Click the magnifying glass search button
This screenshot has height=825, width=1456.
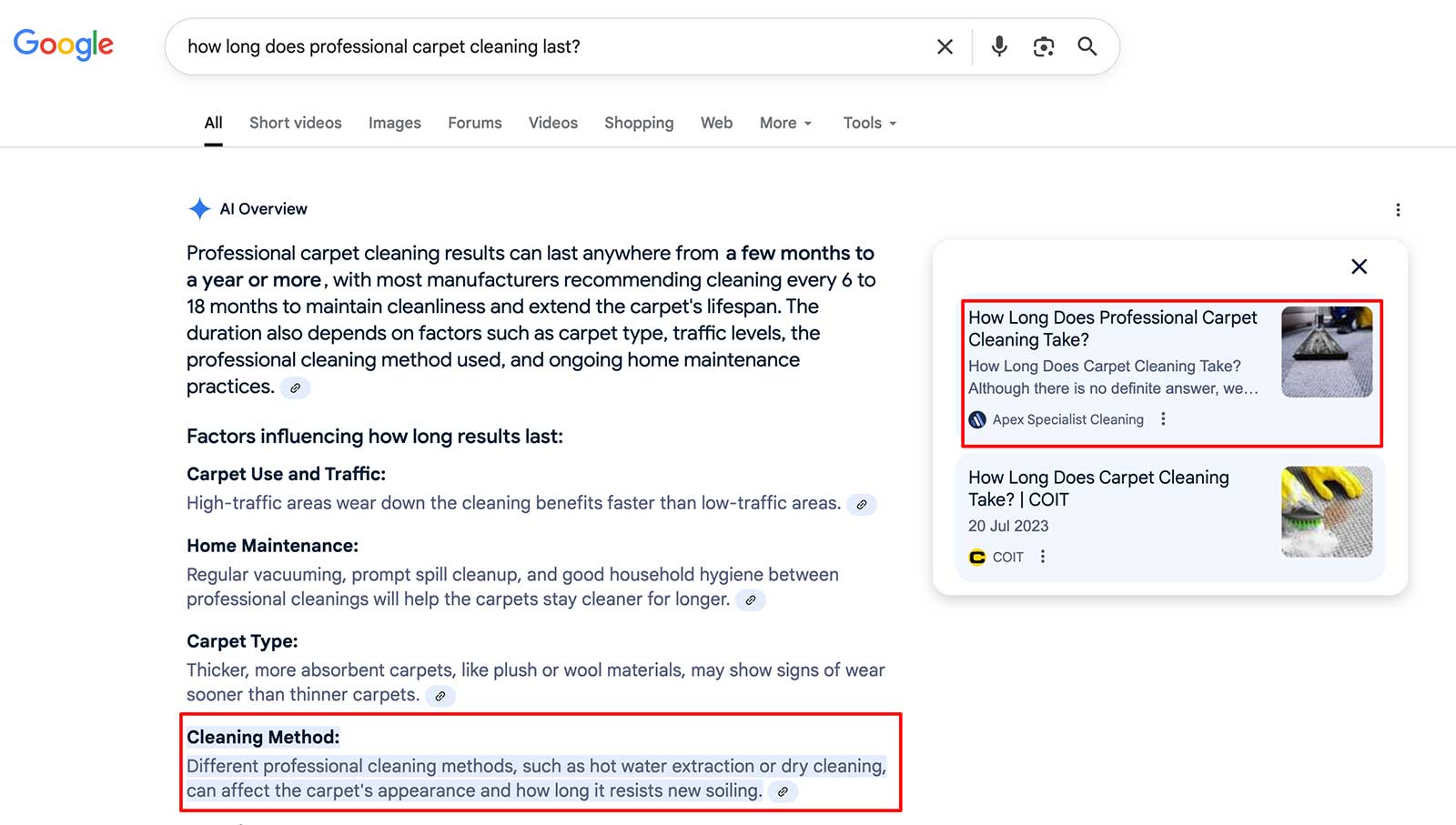[x=1087, y=46]
